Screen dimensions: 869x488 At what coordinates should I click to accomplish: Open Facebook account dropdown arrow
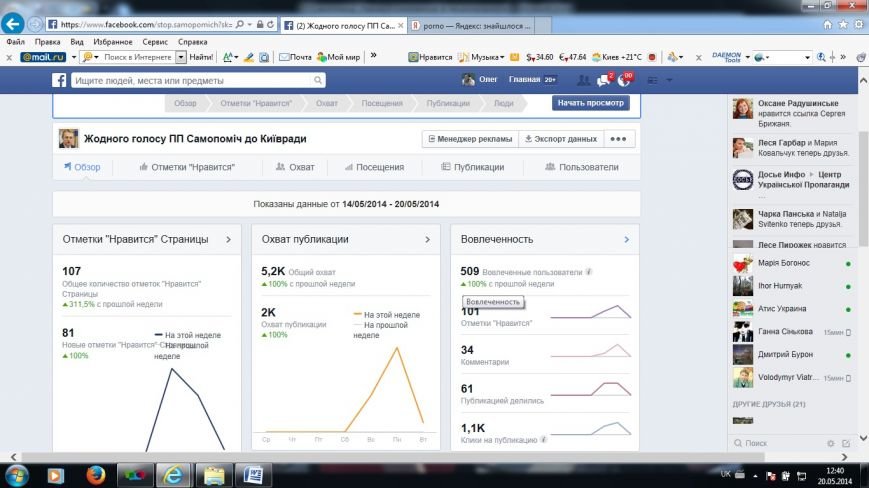[669, 80]
